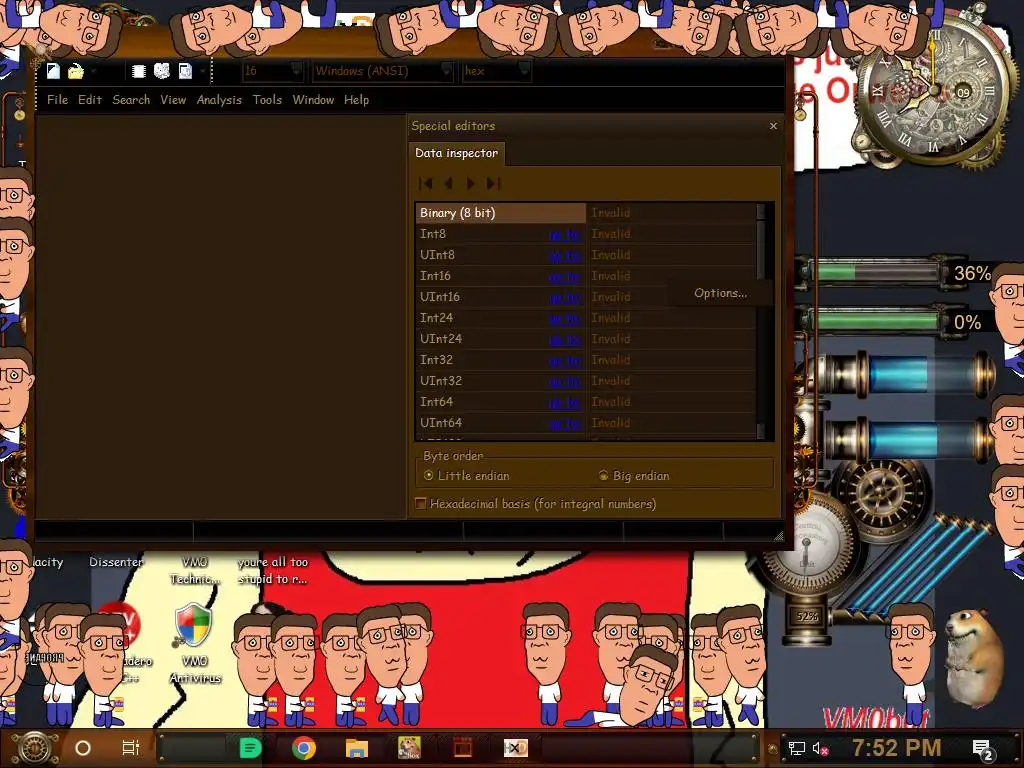This screenshot has width=1024, height=768.
Task: Select Big endian byte order
Action: pos(634,476)
